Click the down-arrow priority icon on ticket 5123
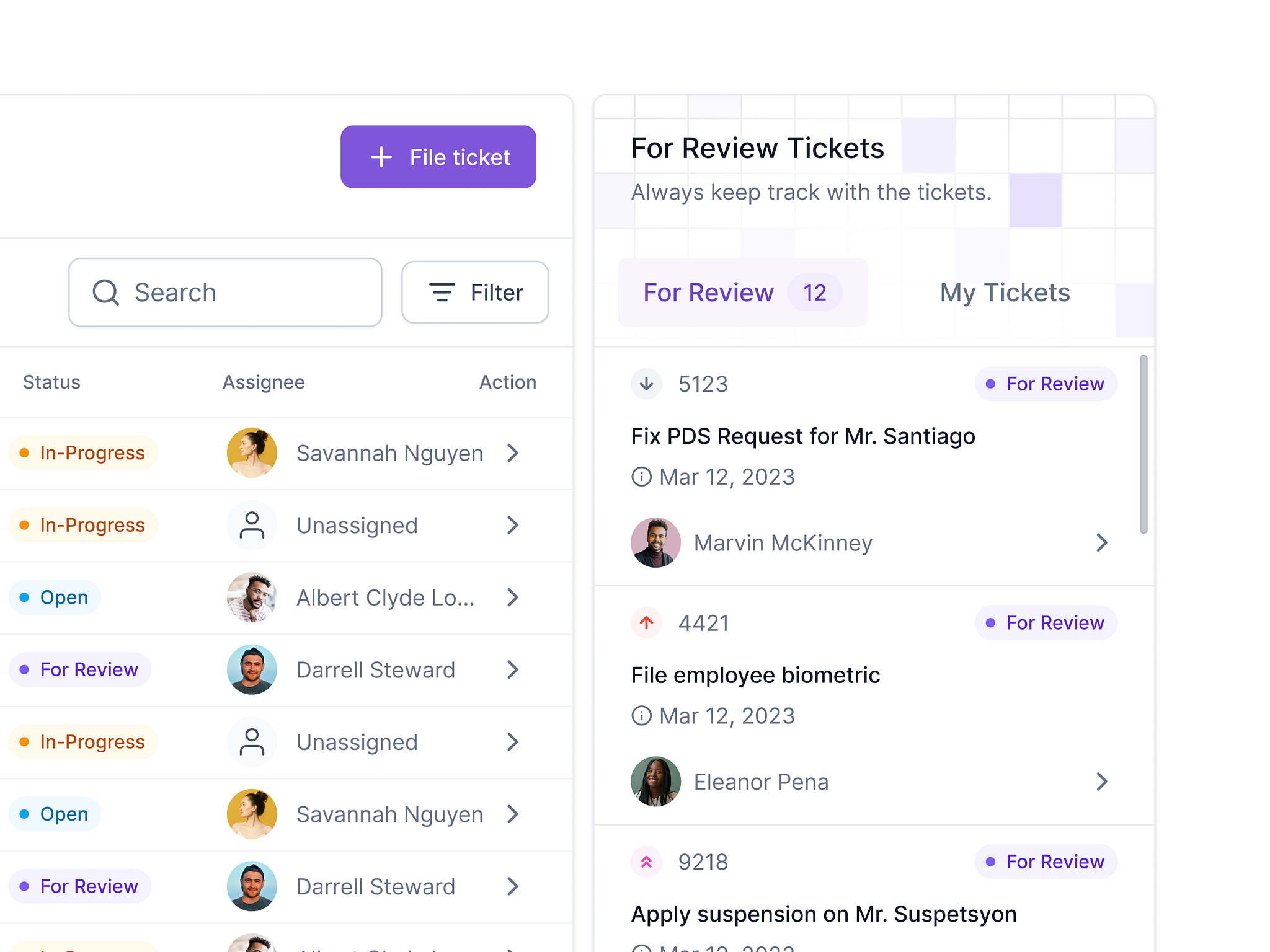Image resolution: width=1270 pixels, height=952 pixels. tap(646, 384)
